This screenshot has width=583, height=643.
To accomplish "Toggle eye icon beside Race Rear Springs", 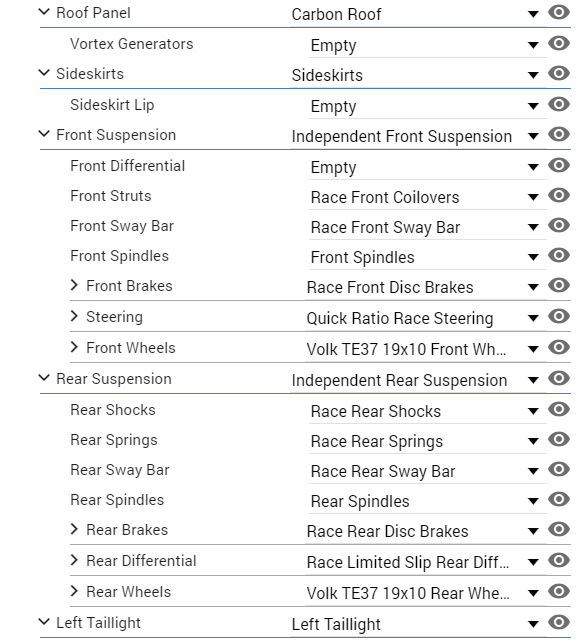I will pos(559,439).
